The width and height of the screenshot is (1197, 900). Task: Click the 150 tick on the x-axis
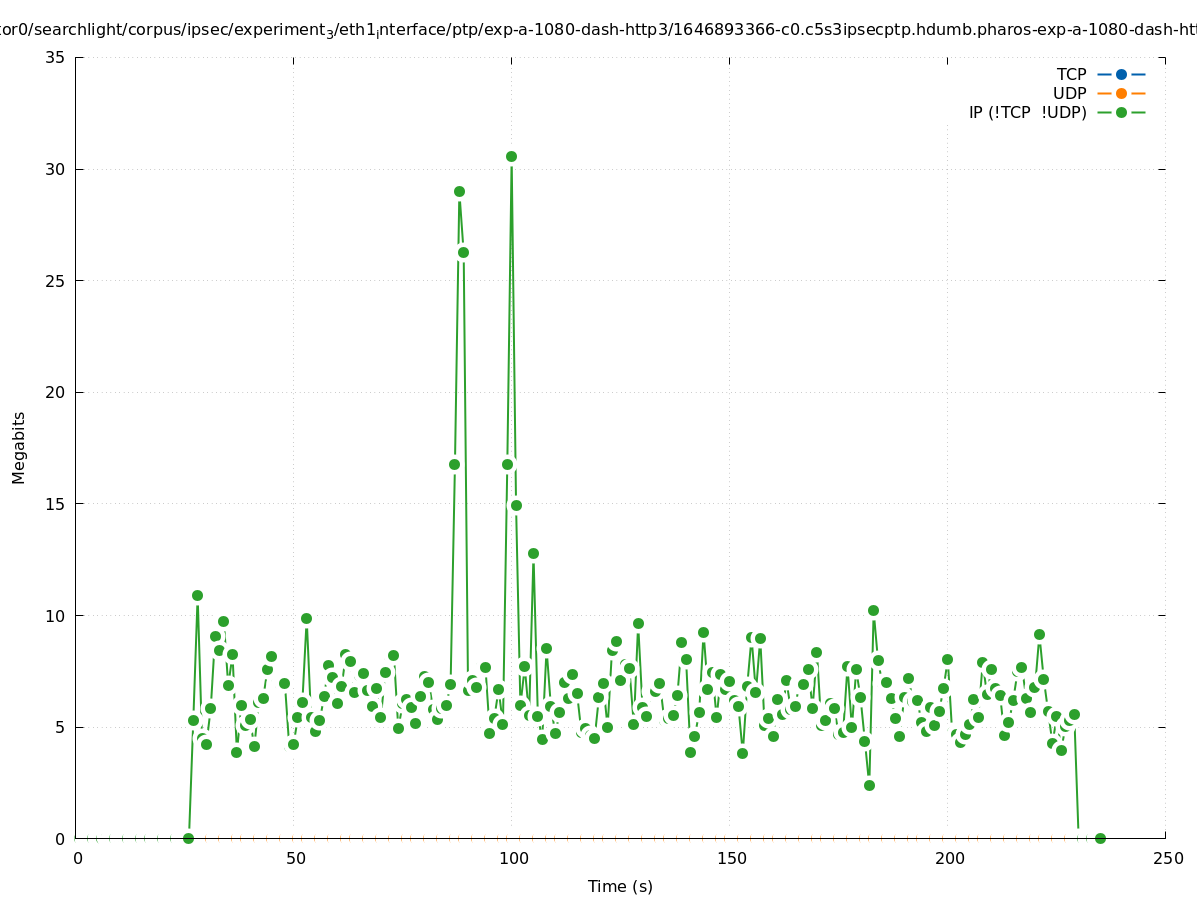coord(731,858)
